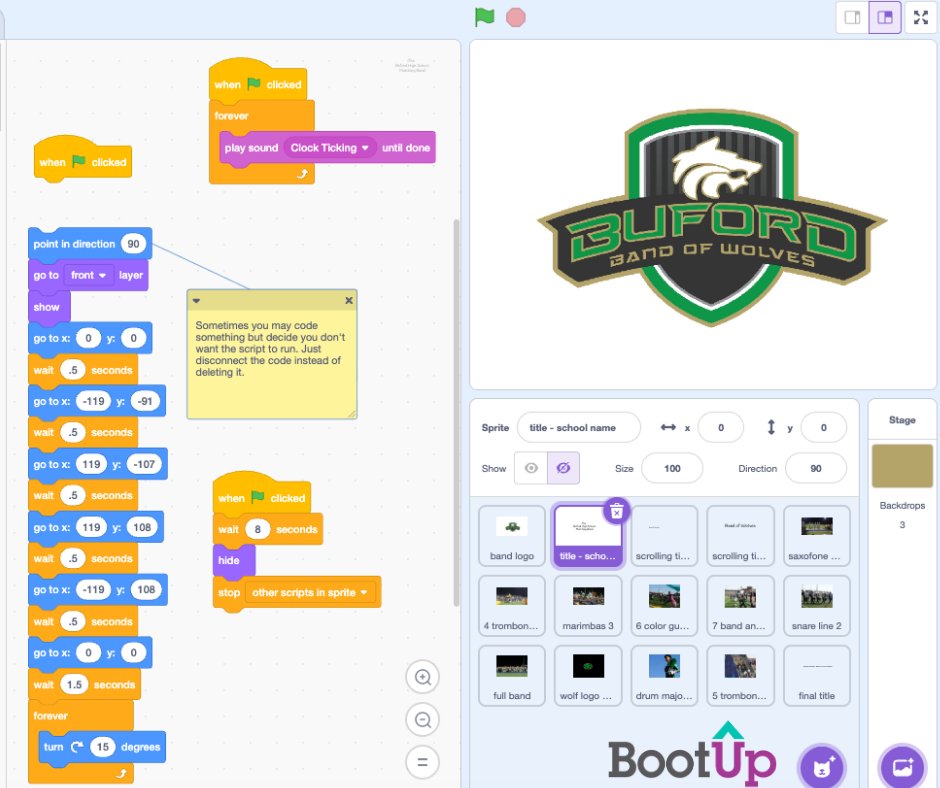Screen dimensions: 940x788
Task: Open the Choose a Backdrop button
Action: click(x=902, y=767)
